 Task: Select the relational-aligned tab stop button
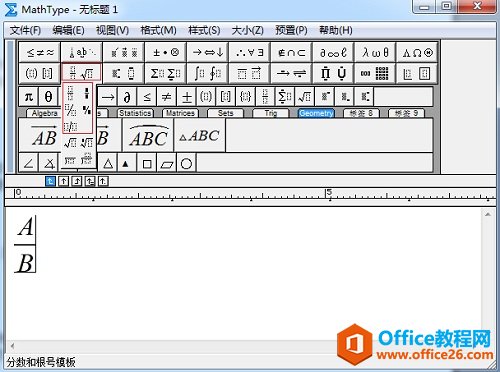click(90, 181)
